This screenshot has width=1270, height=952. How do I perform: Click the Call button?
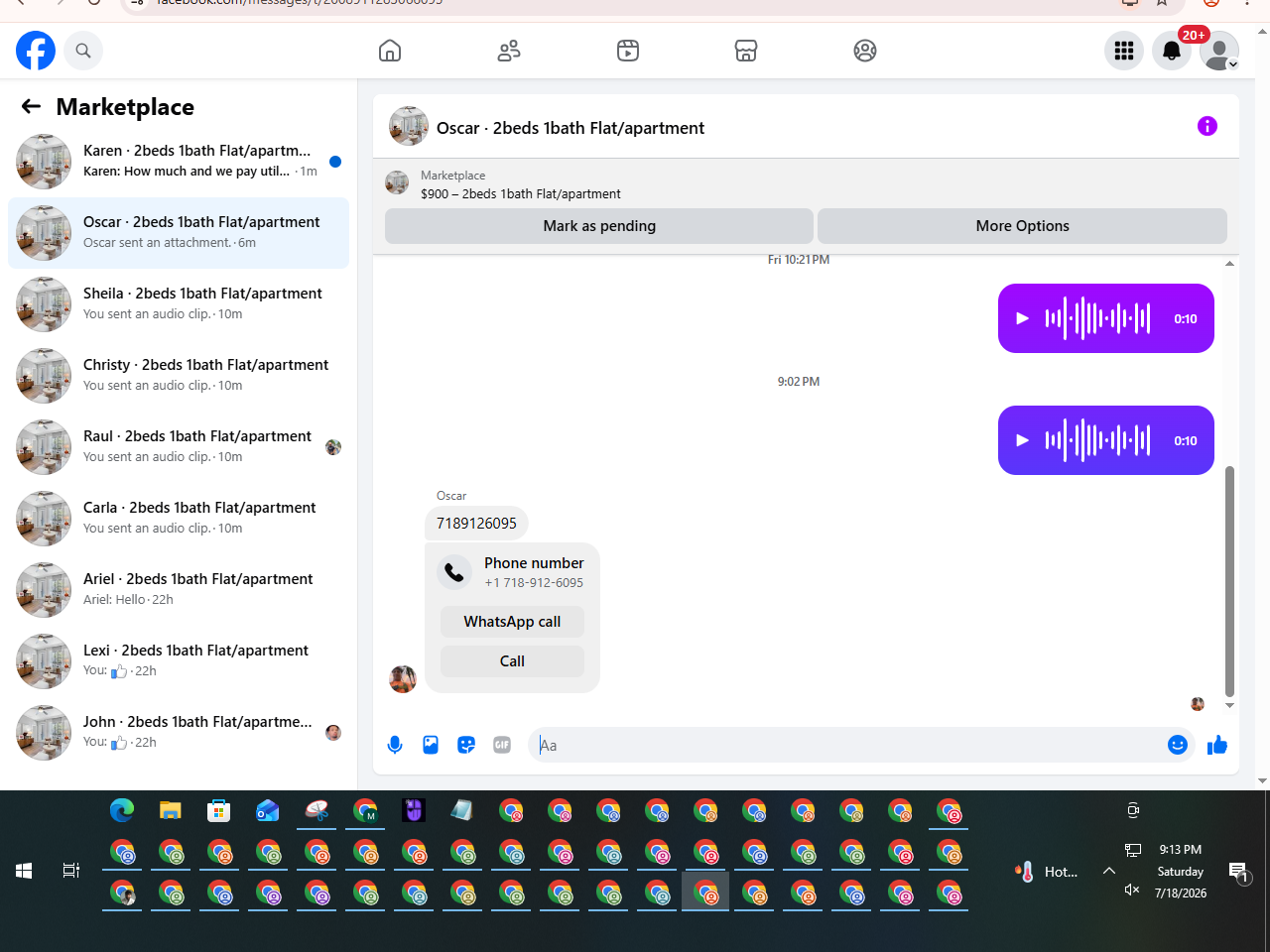[512, 661]
